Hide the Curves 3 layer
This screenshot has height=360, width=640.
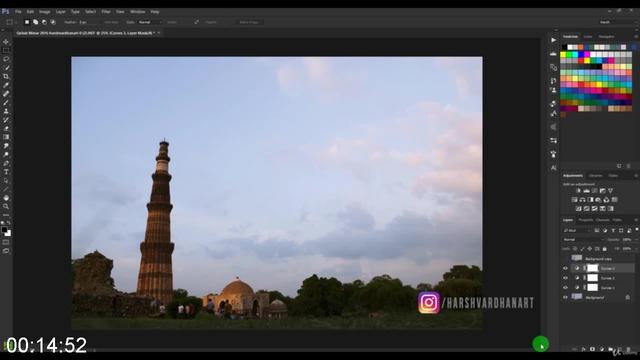coord(565,268)
